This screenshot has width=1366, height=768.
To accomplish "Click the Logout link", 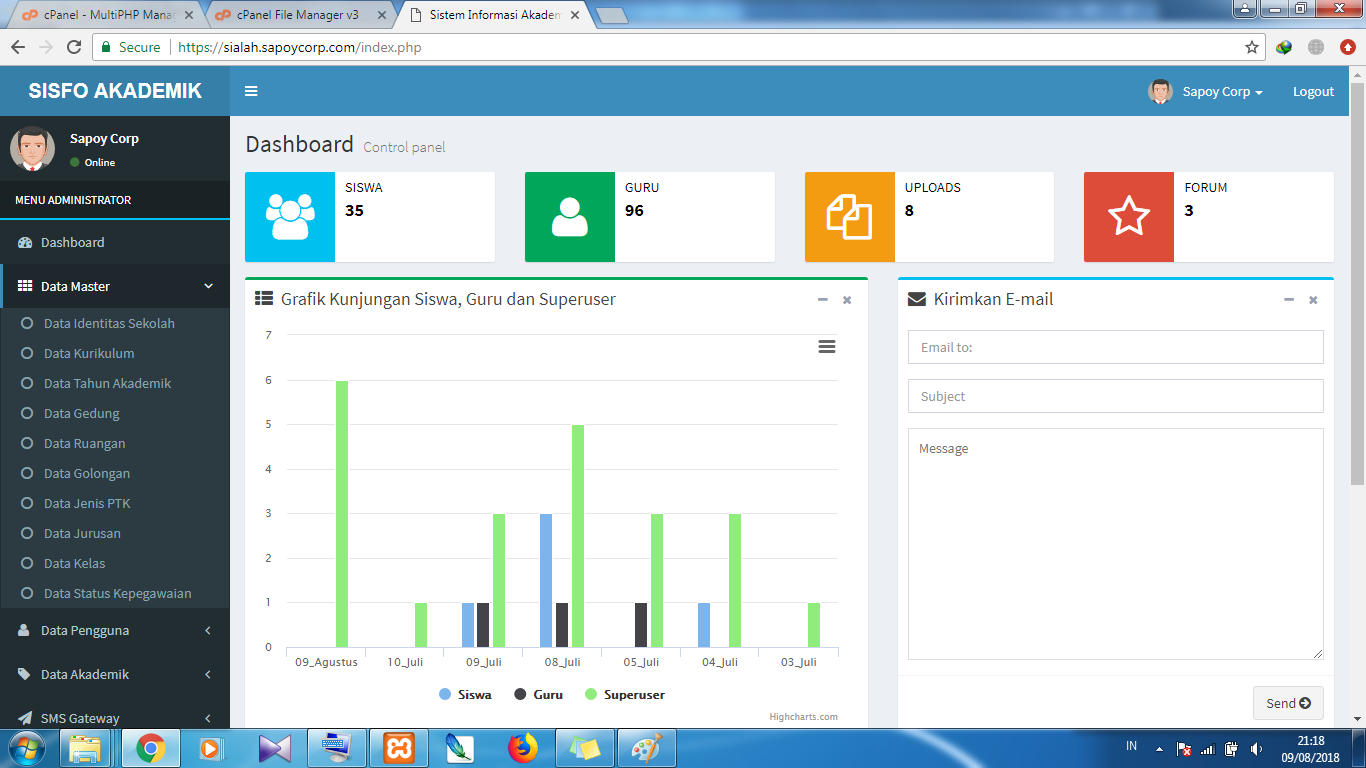I will pyautogui.click(x=1313, y=91).
